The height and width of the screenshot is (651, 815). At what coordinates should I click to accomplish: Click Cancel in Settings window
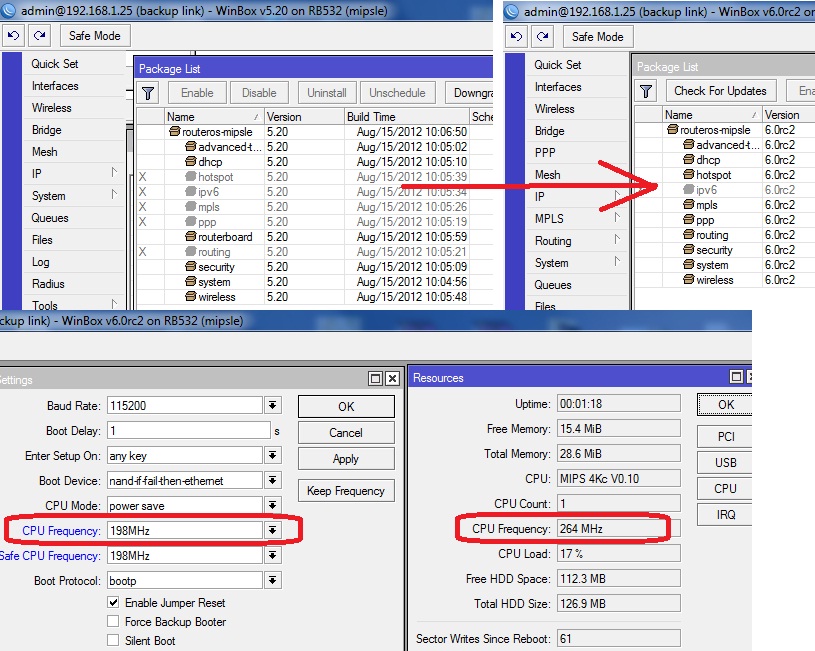tap(346, 433)
